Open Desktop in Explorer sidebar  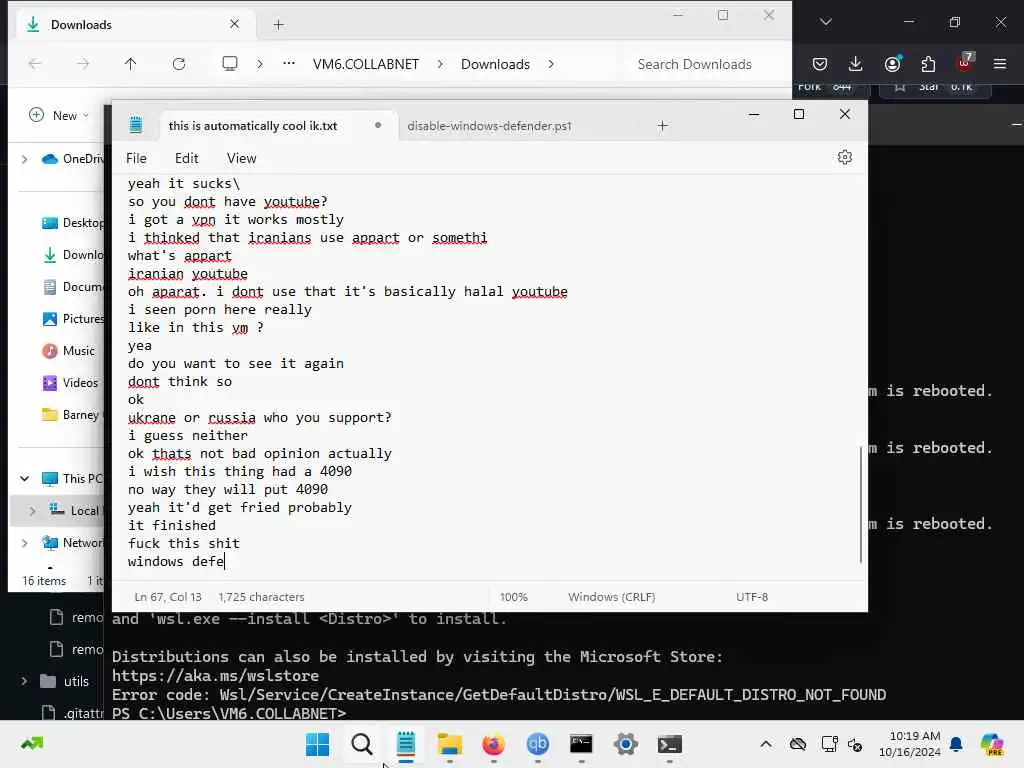(x=72, y=223)
